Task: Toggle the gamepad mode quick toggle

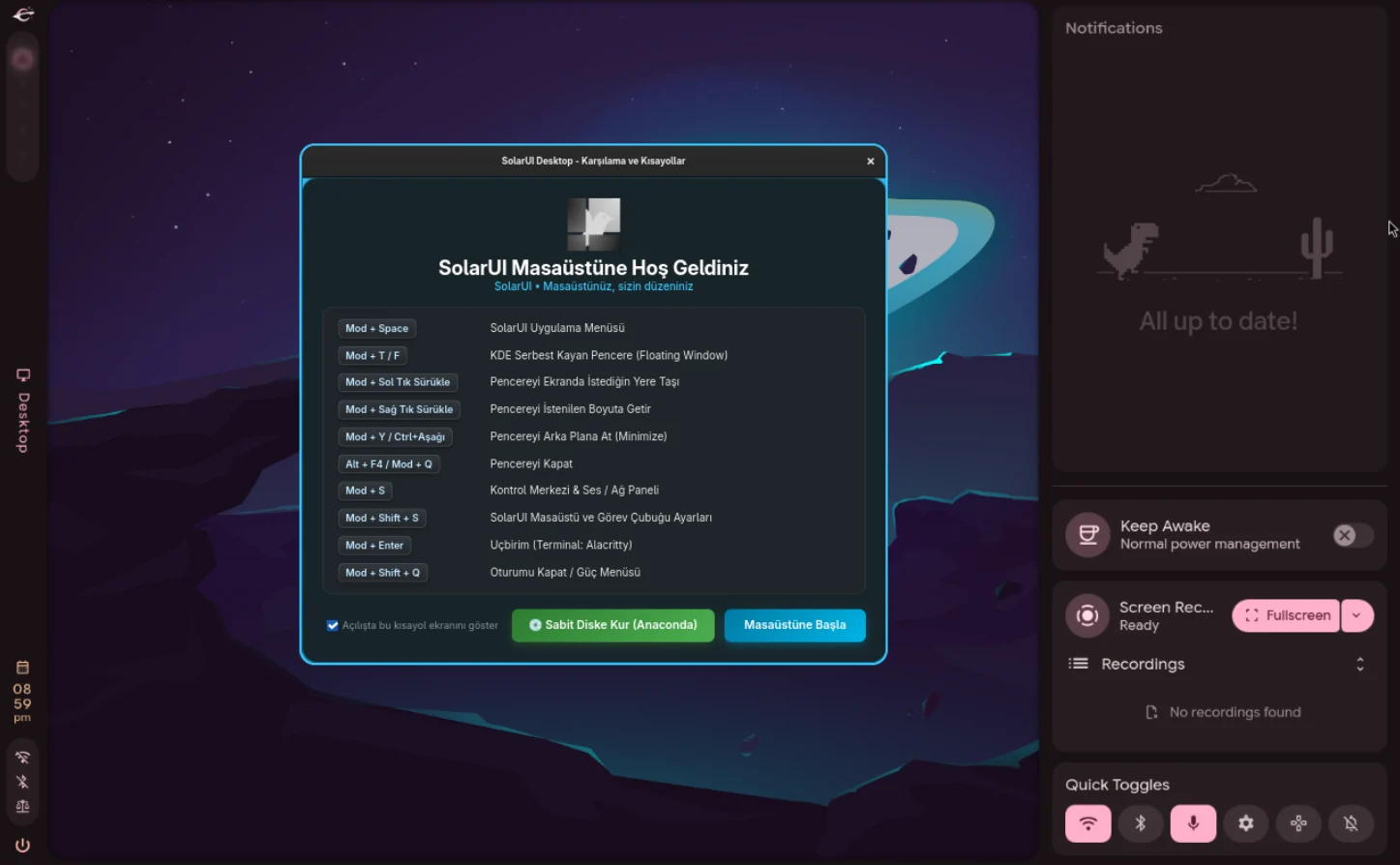Action: tap(1298, 823)
